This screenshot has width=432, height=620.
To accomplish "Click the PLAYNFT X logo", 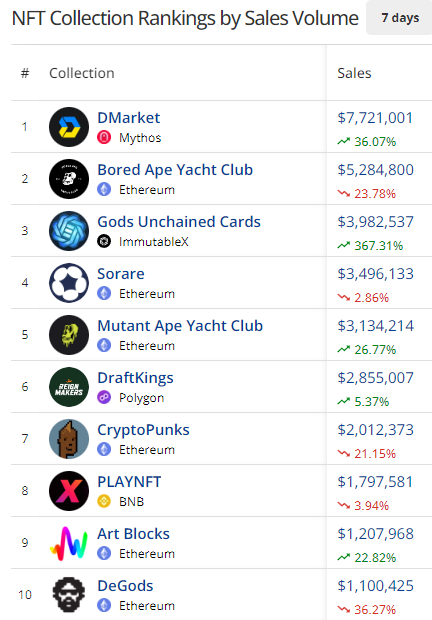I will [x=69, y=491].
